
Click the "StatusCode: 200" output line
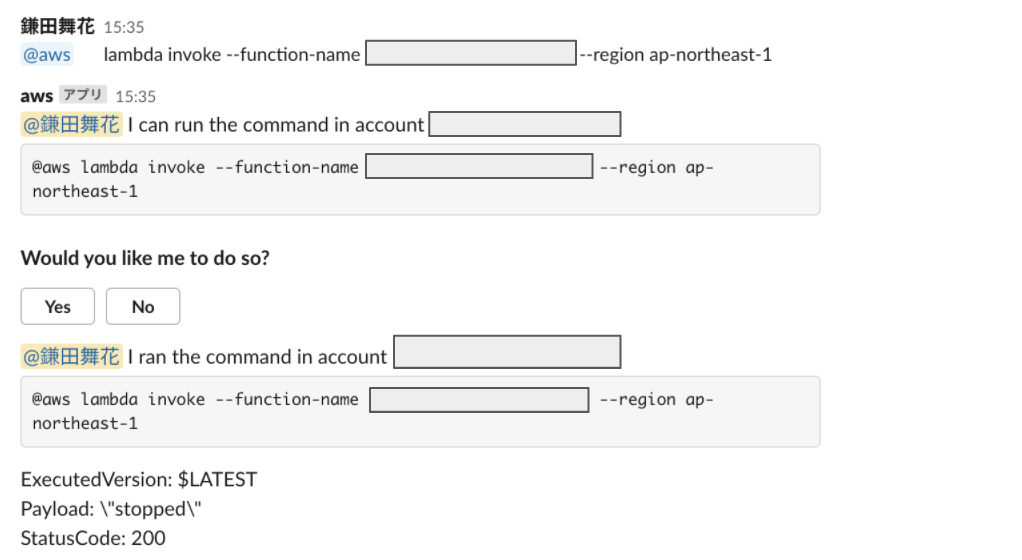click(93, 538)
